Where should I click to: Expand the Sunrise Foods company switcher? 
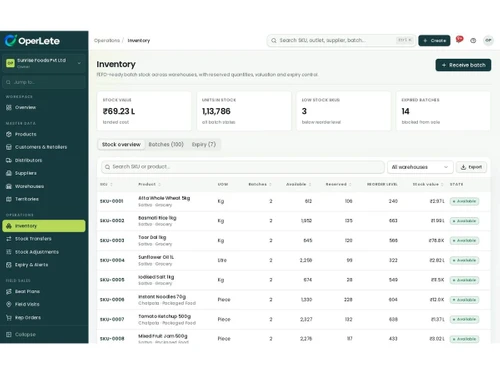(44, 63)
